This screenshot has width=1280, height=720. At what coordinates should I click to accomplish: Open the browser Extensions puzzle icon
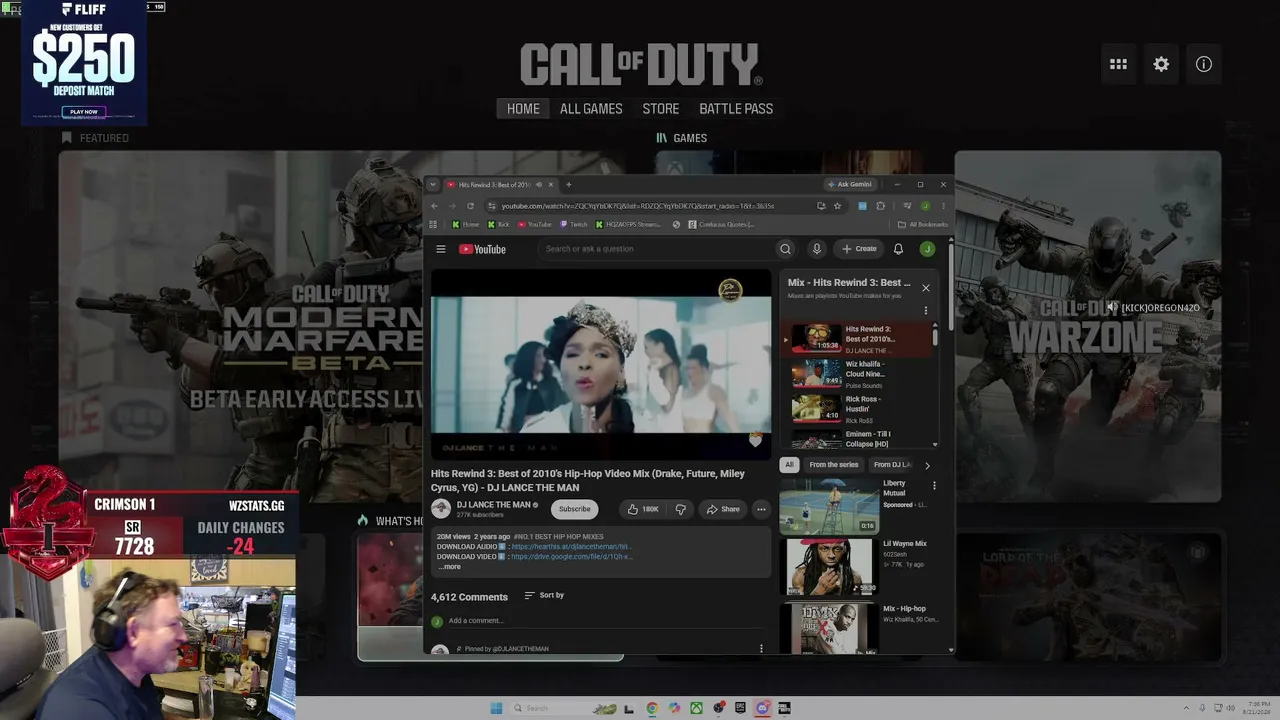click(880, 206)
